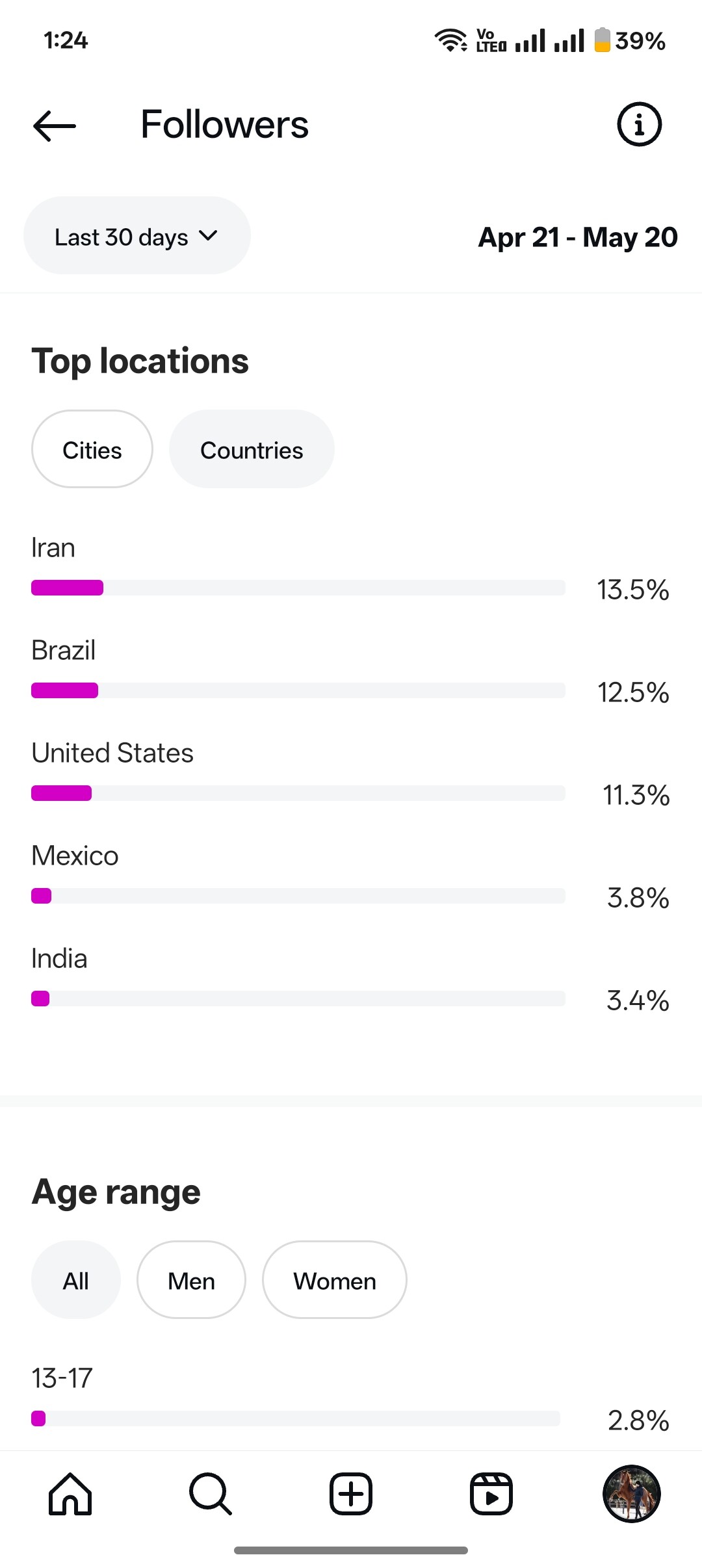This screenshot has width=702, height=1568.
Task: Select the Countries filter chip
Action: click(252, 449)
